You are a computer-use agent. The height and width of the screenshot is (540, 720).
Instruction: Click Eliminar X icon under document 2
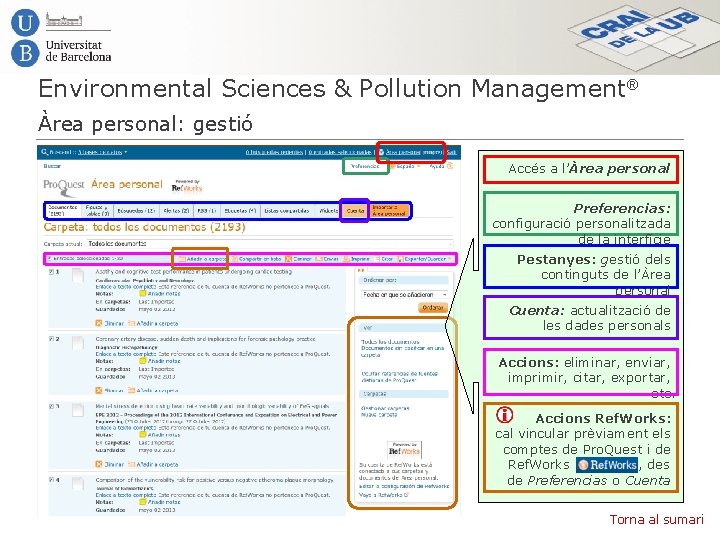pos(99,390)
